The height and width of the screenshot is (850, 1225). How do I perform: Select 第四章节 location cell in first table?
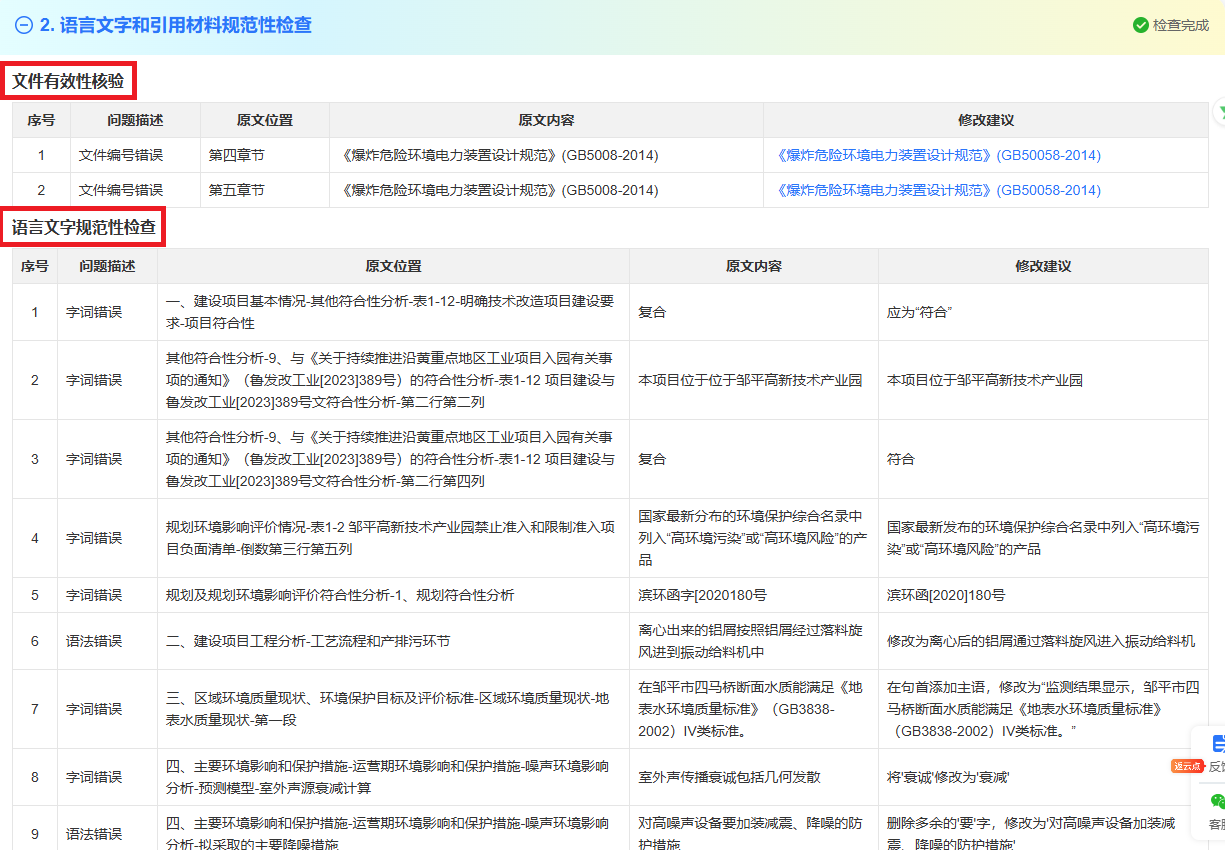point(236,155)
